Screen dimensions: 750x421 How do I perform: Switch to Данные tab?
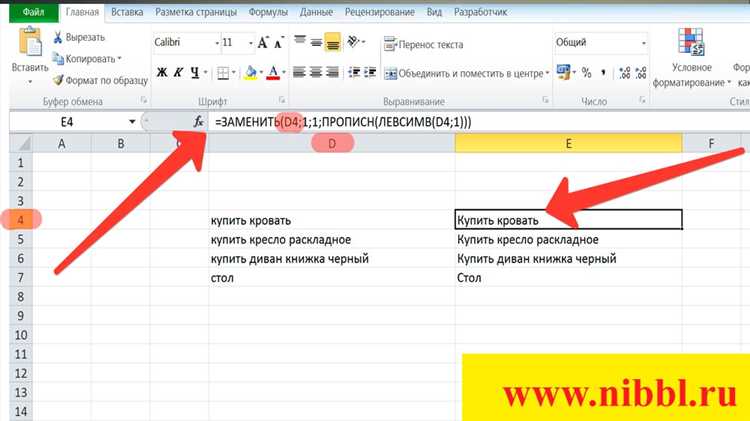point(316,12)
